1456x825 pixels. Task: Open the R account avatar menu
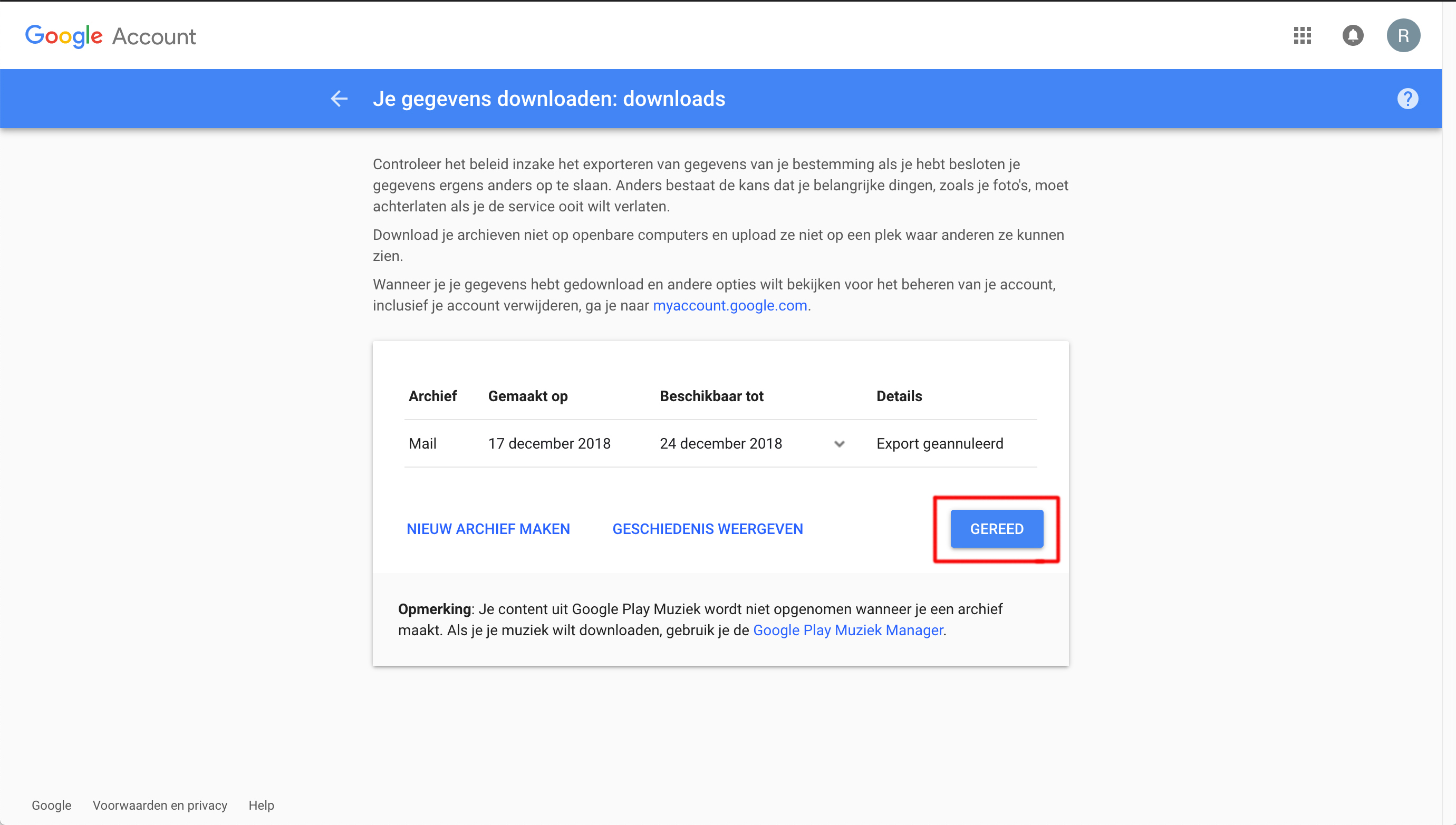pyautogui.click(x=1403, y=36)
